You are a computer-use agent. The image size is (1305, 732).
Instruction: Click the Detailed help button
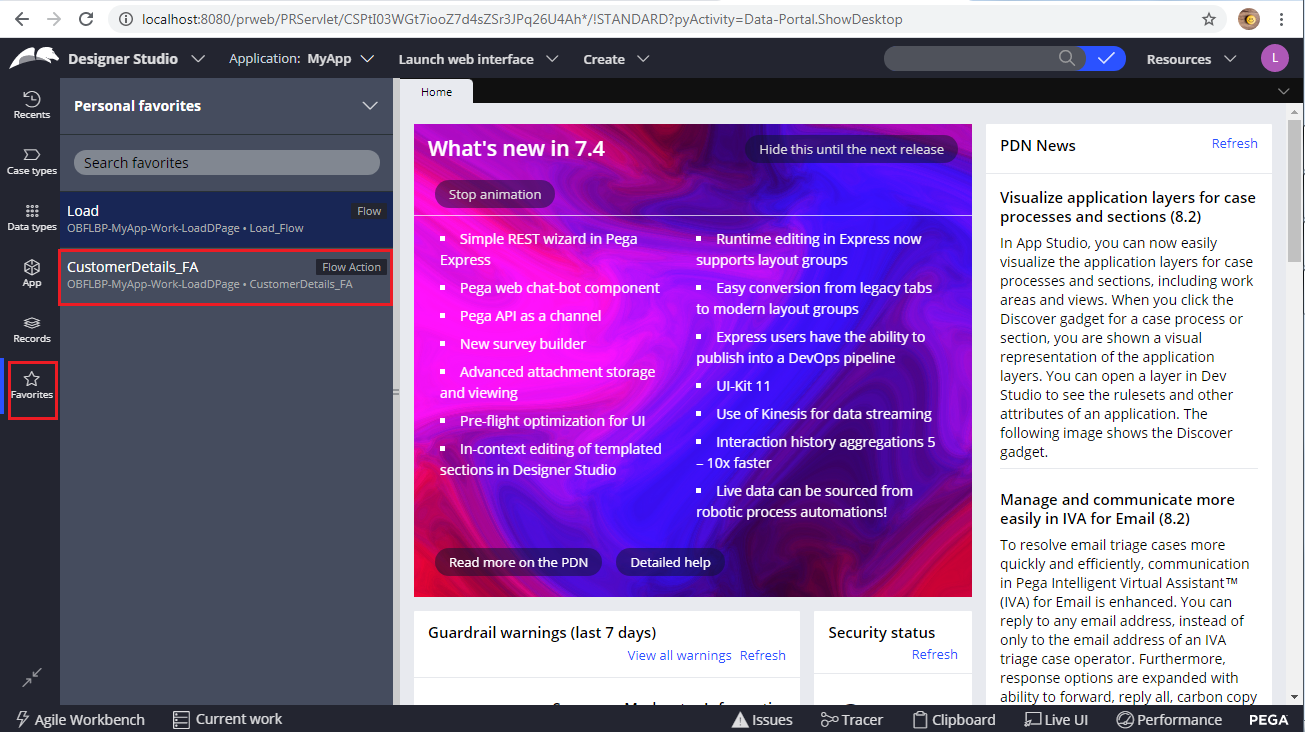[670, 562]
